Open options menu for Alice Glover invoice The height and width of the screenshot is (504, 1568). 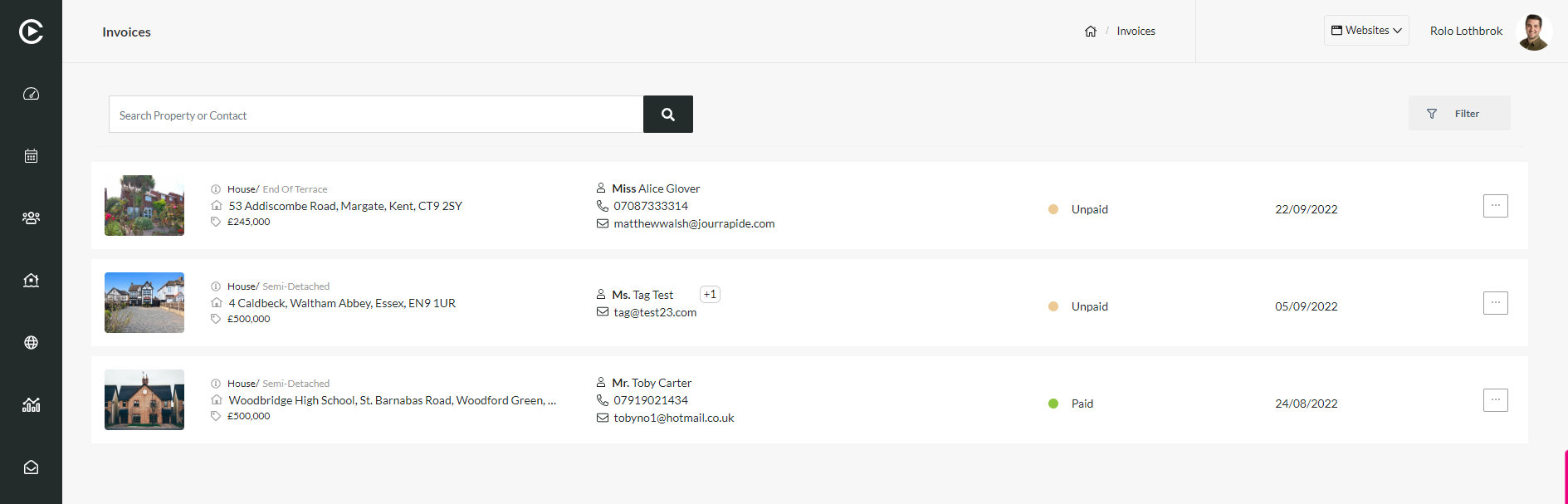tap(1496, 206)
